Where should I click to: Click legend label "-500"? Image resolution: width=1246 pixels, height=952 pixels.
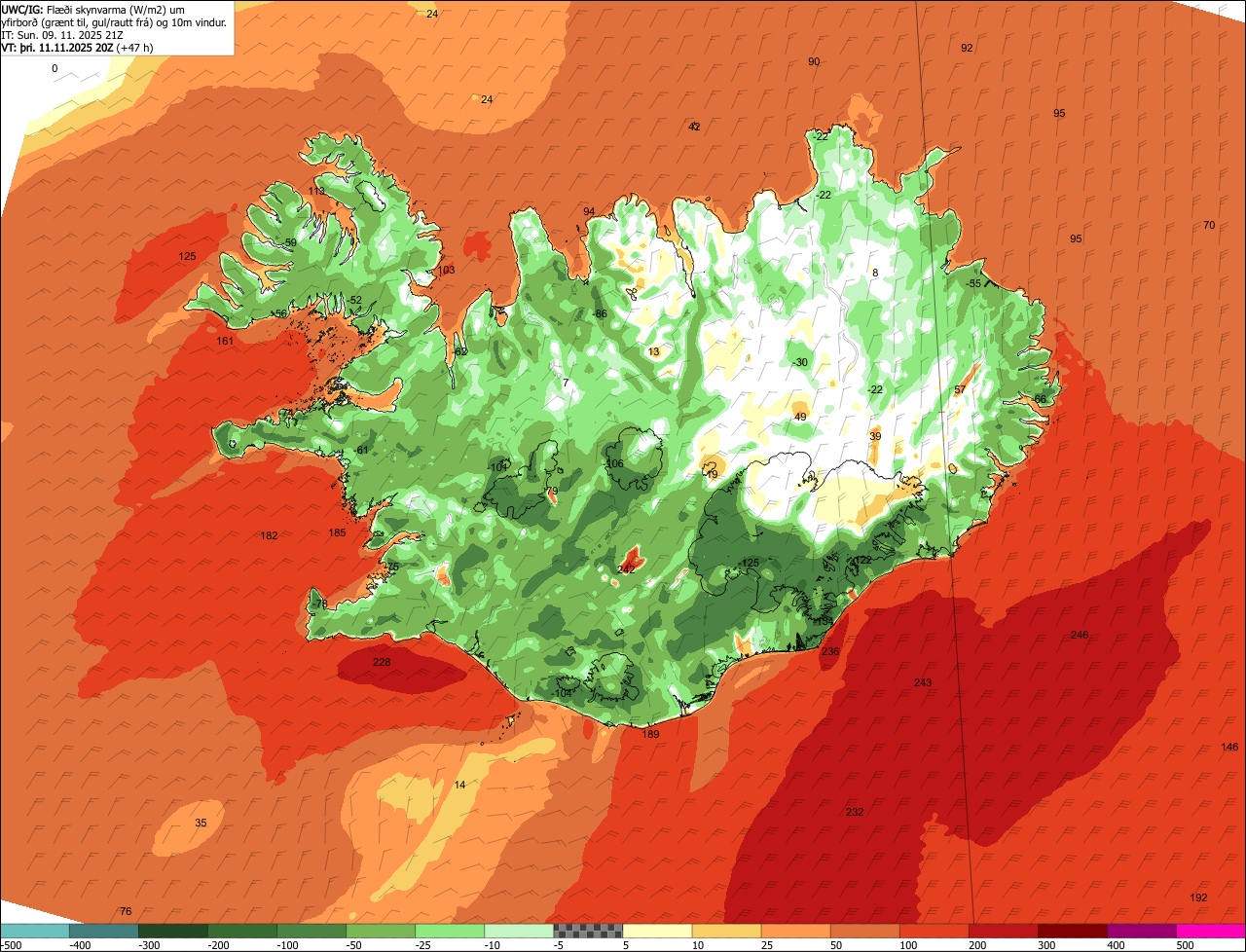point(12,945)
